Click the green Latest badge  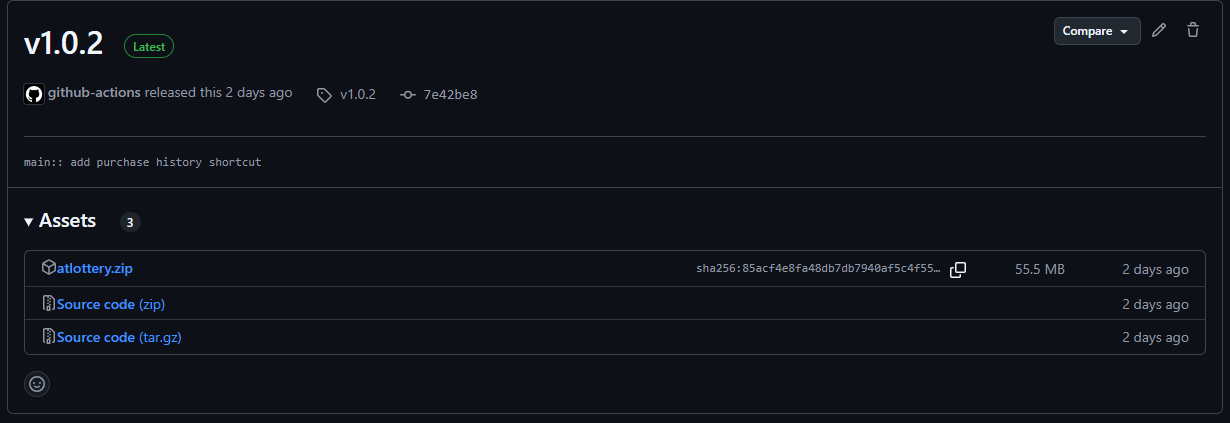click(x=149, y=46)
